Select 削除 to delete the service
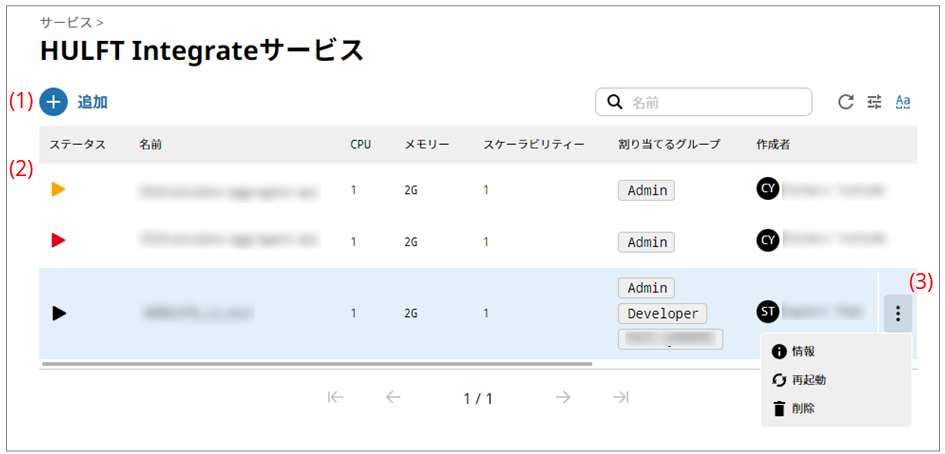 click(802, 408)
